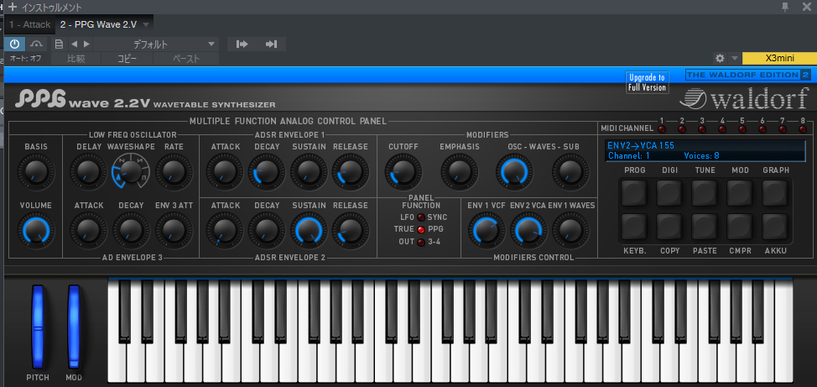The height and width of the screenshot is (387, 817).
Task: Click Upgrade to Full Version
Action: [x=647, y=82]
